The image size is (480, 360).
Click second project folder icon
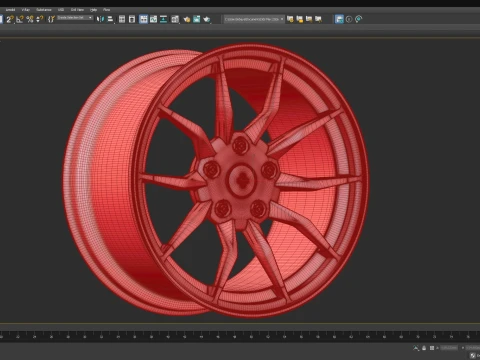point(300,19)
